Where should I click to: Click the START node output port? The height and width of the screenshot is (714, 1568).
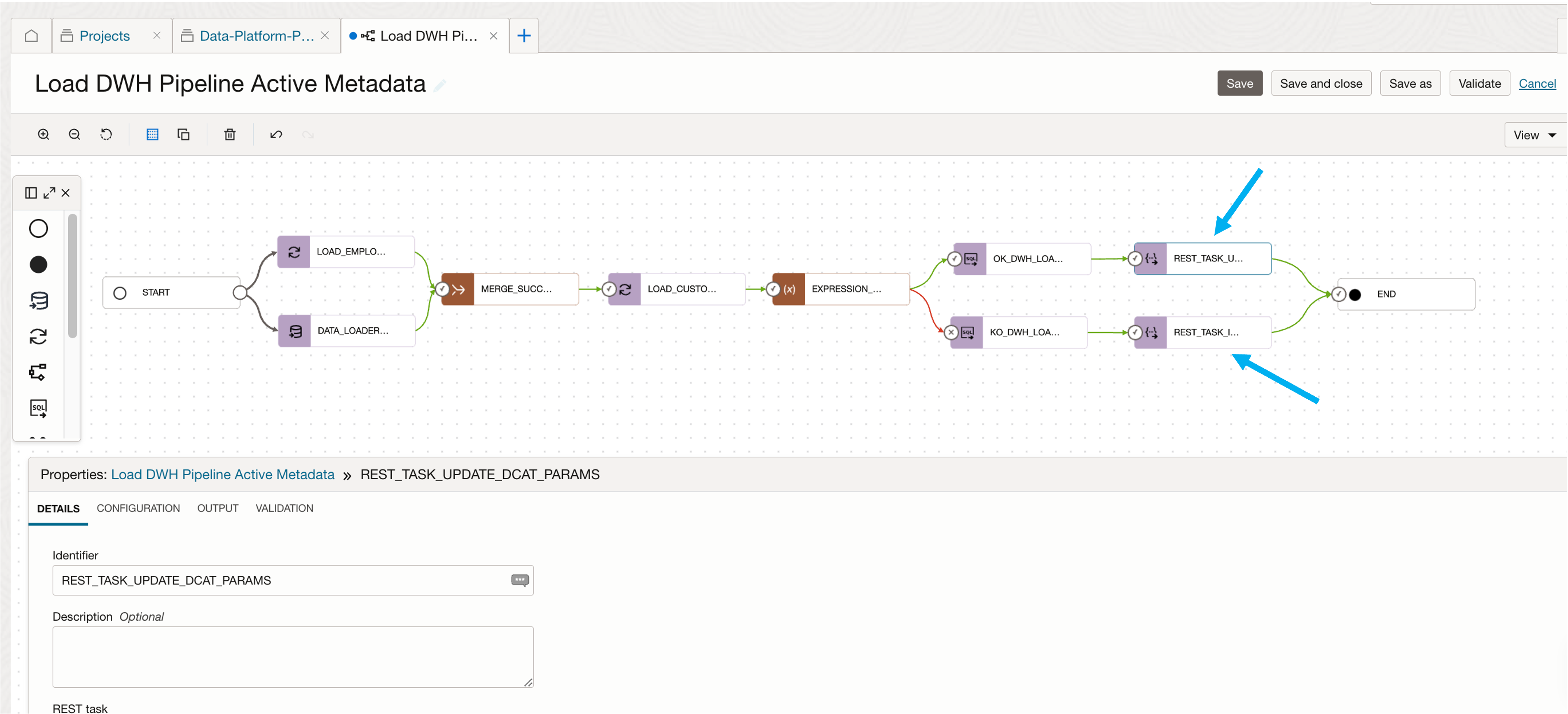pos(240,293)
